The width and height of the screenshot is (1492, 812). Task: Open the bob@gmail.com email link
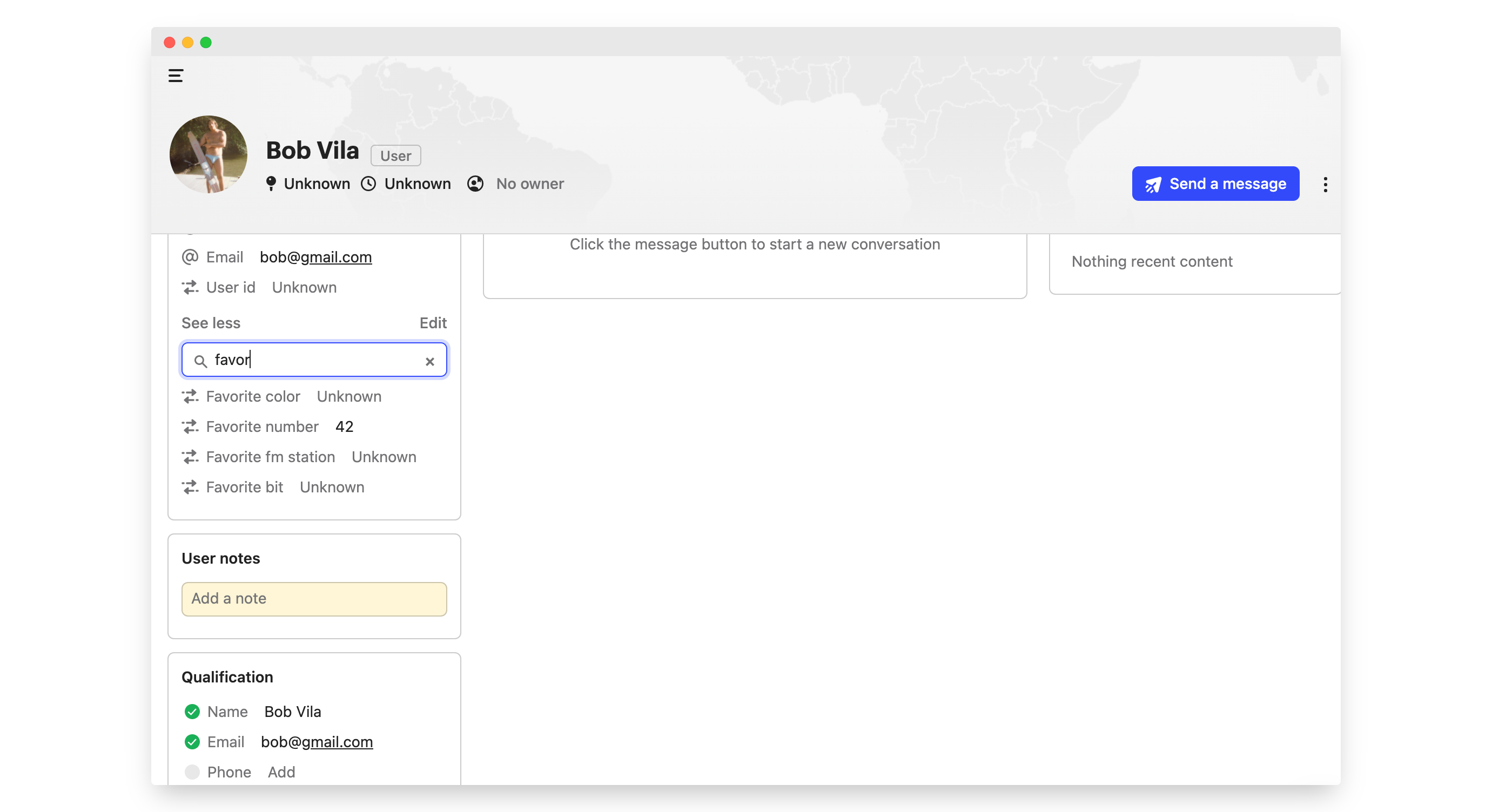point(315,257)
